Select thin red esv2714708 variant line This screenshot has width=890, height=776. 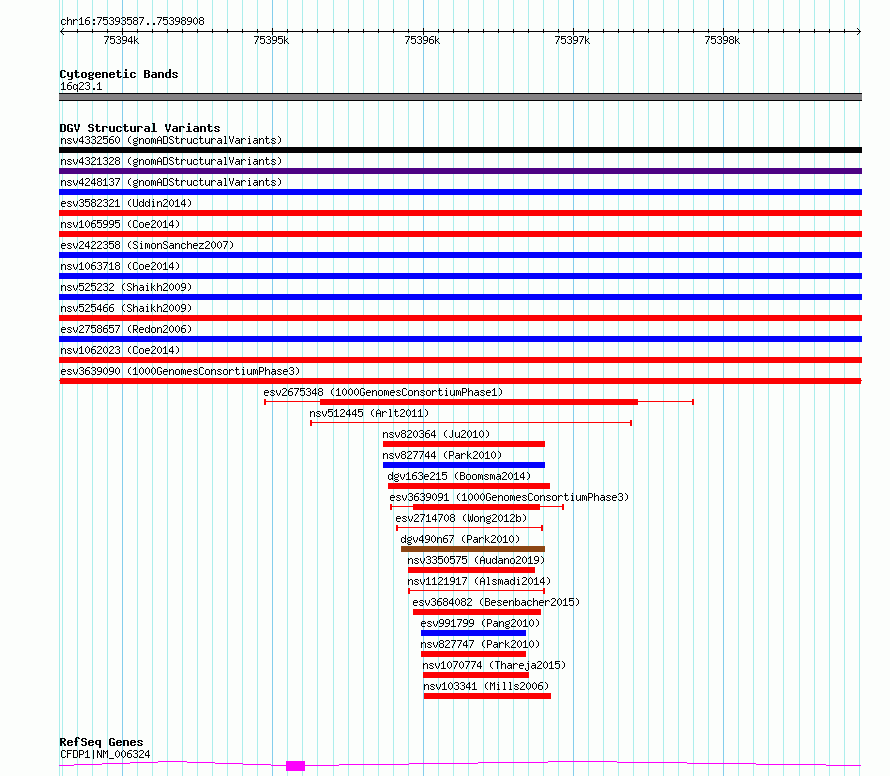[x=470, y=528]
